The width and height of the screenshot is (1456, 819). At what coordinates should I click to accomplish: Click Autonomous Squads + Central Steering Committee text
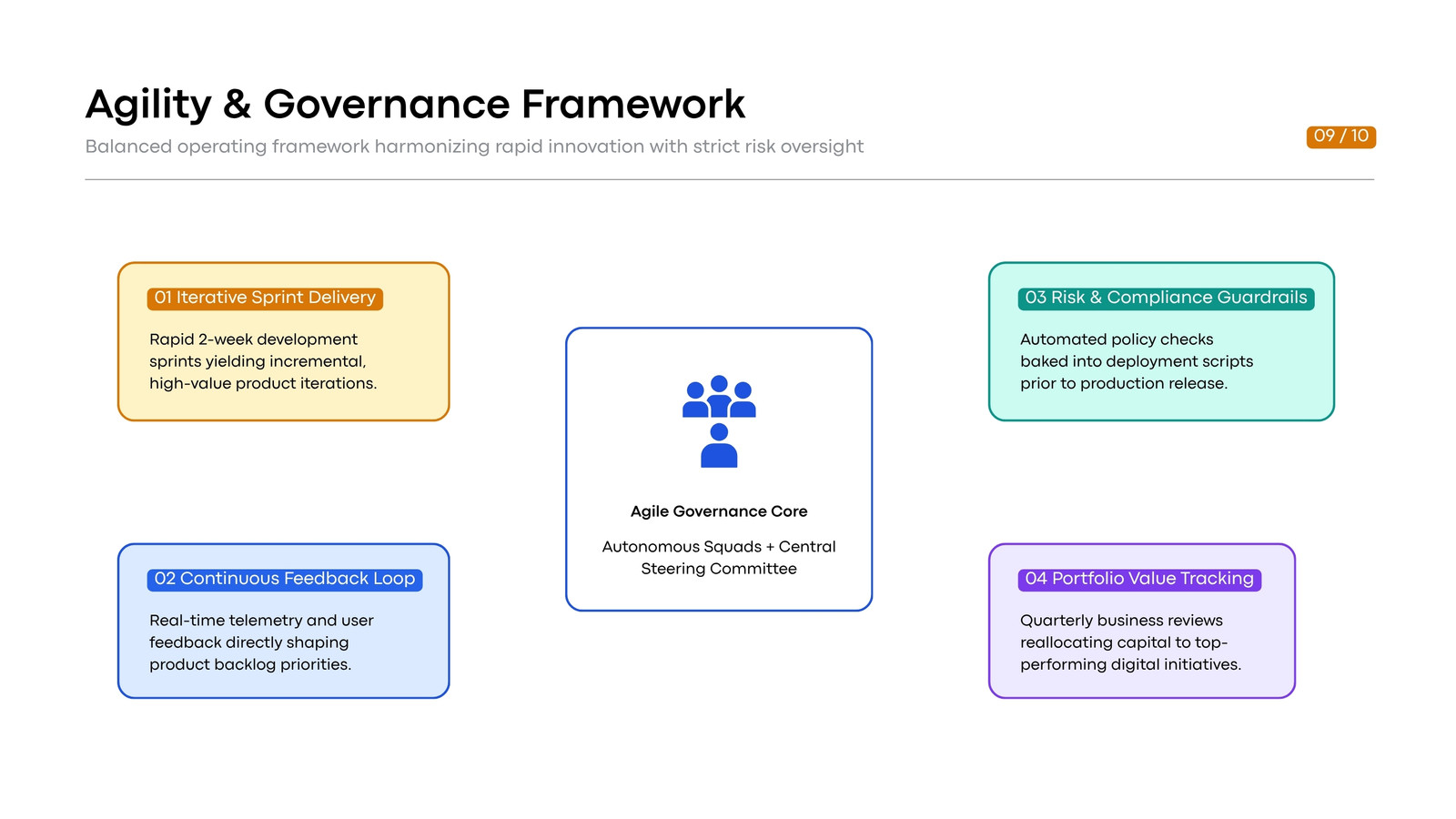tap(719, 558)
